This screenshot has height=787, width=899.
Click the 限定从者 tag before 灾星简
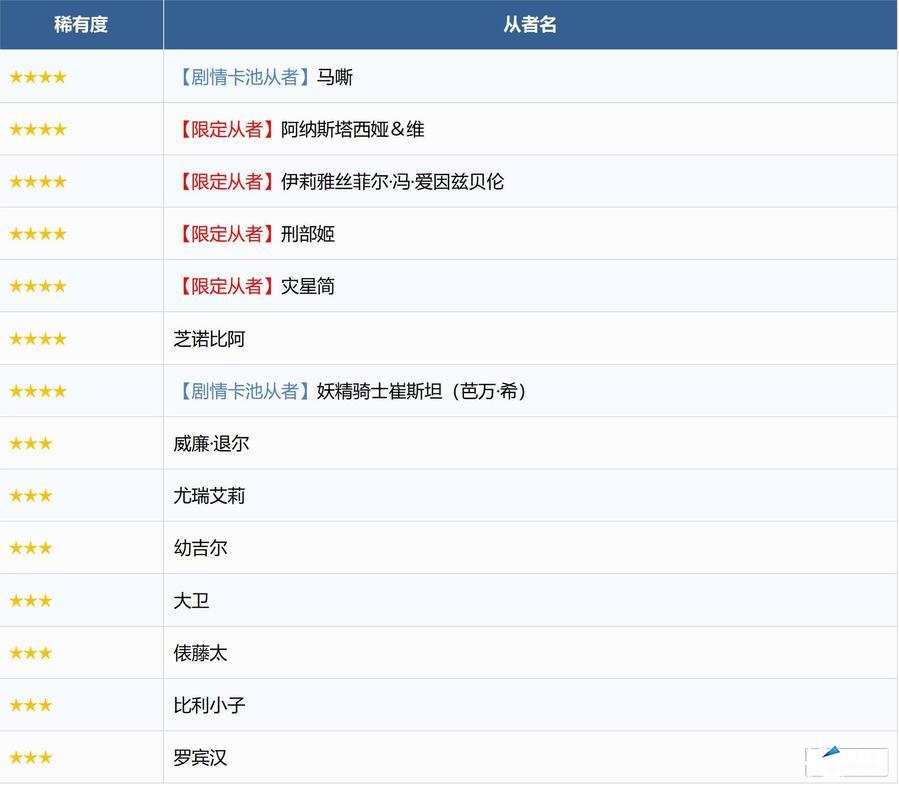click(226, 286)
